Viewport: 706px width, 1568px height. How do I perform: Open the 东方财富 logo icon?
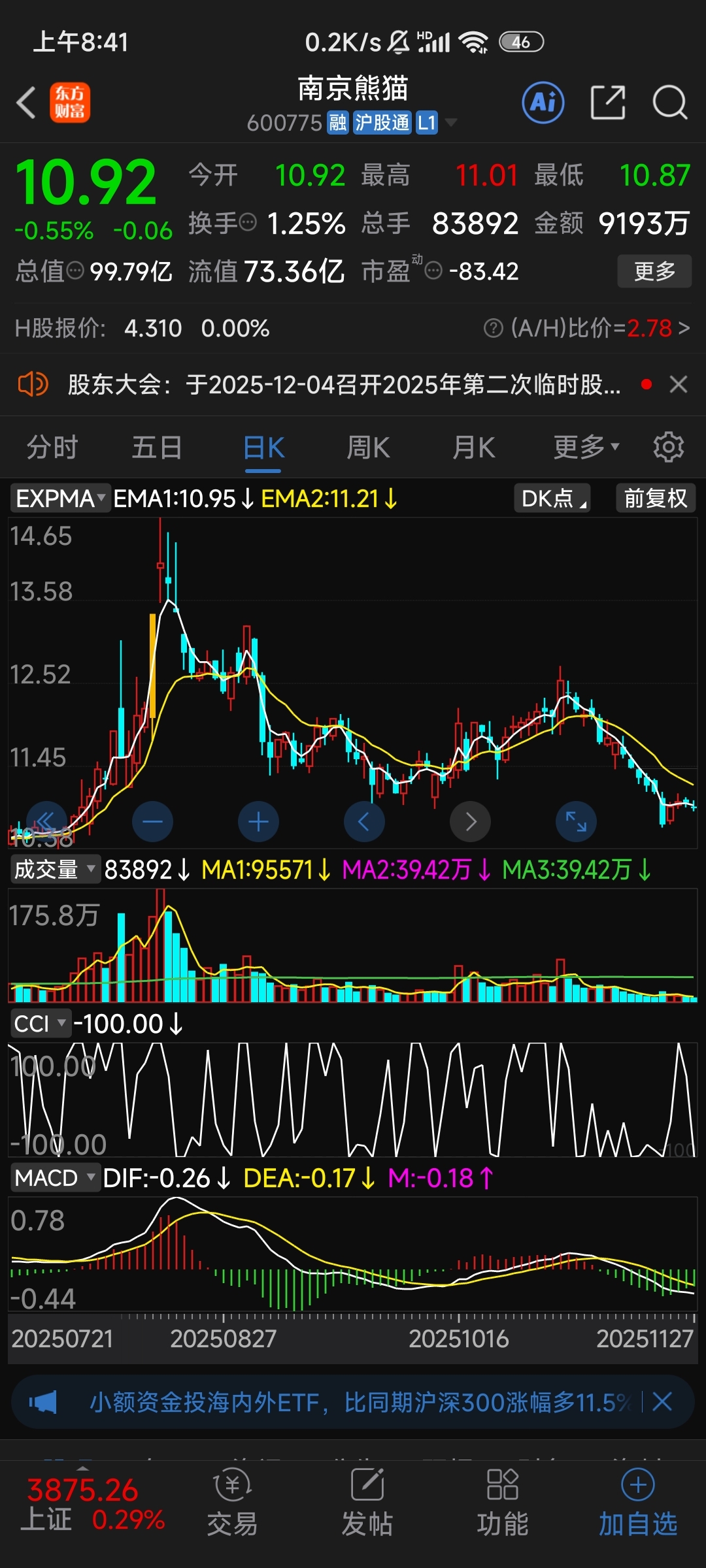[x=70, y=103]
